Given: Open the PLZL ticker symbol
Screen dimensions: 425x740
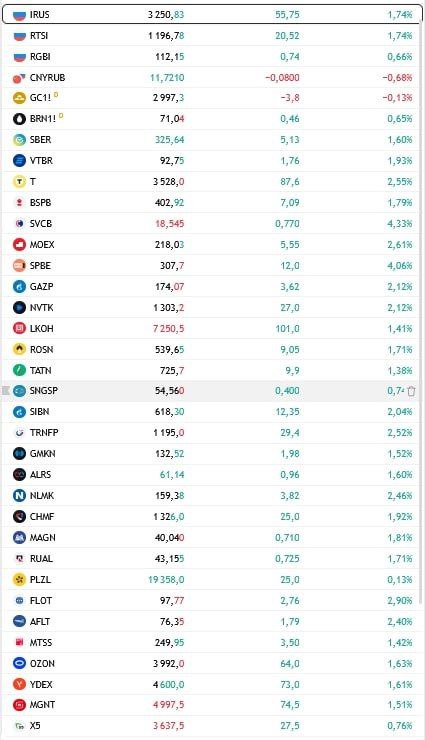Looking at the screenshot, I should (x=40, y=580).
